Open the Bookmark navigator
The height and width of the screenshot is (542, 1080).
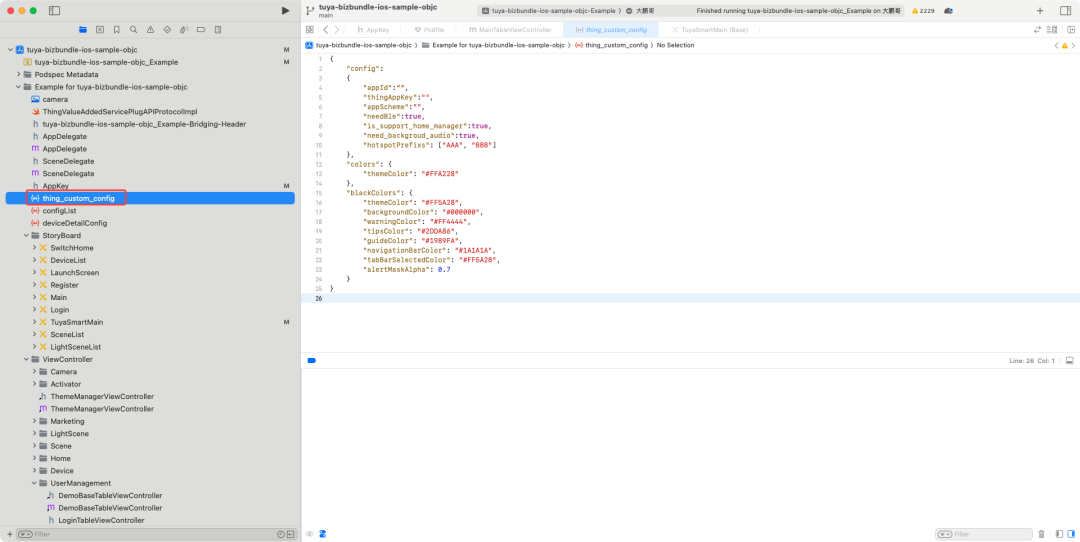[116, 30]
